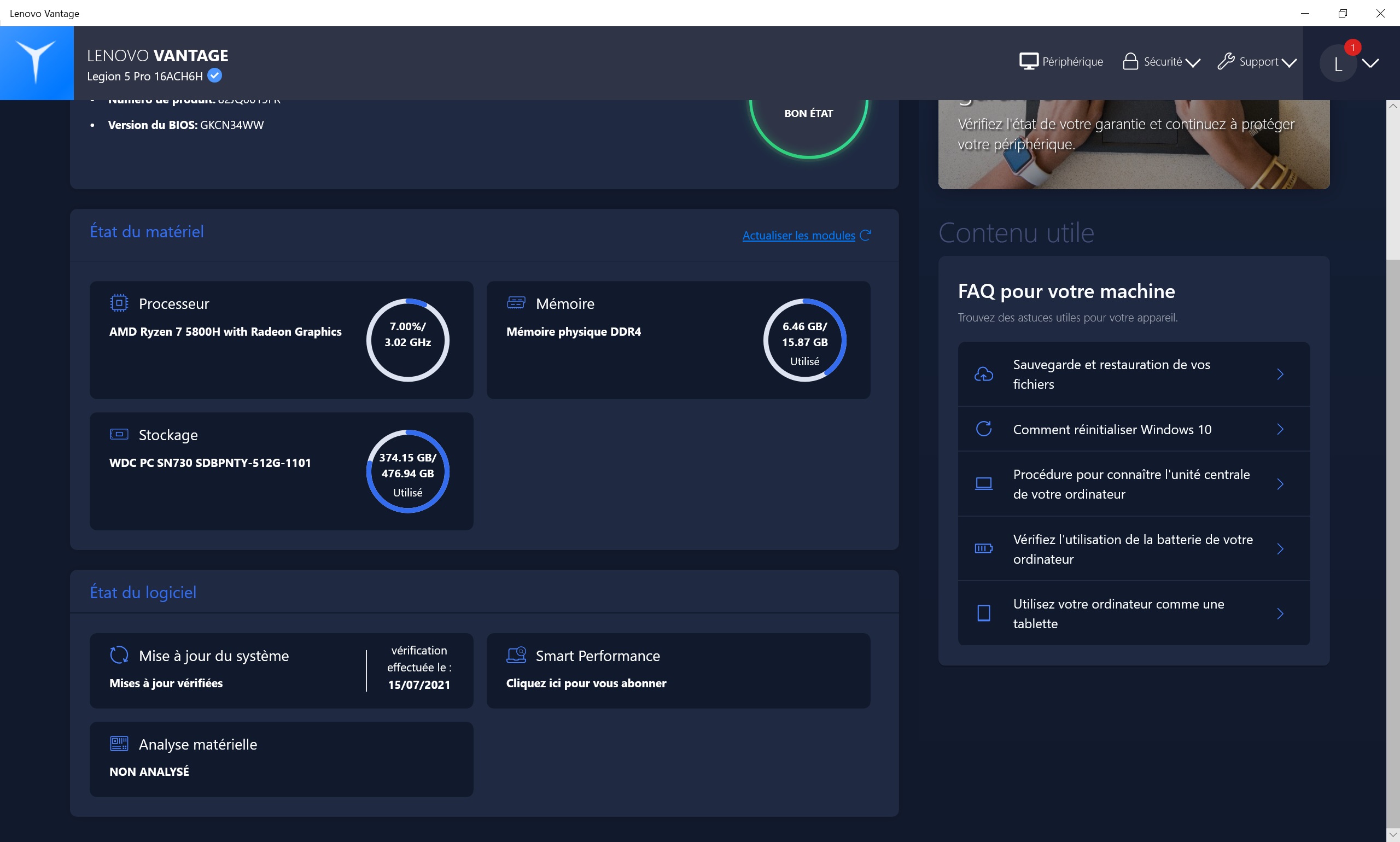1400x842 pixels.
Task: Click the Mises à jour vérifiées status
Action: [166, 682]
